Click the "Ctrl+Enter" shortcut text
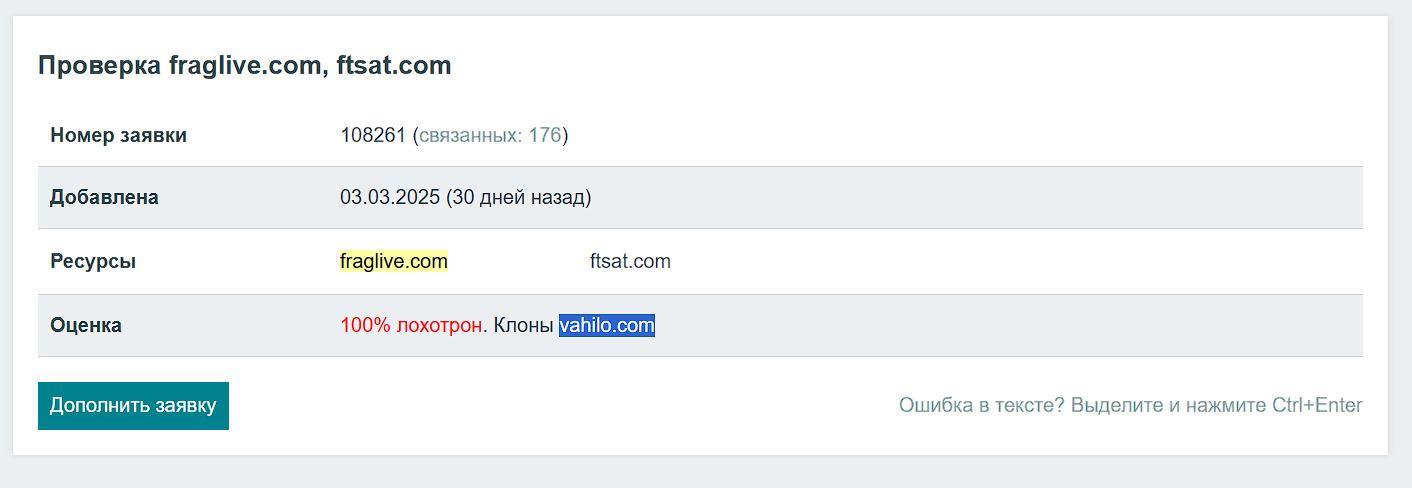The image size is (1412, 488). (x=1317, y=406)
